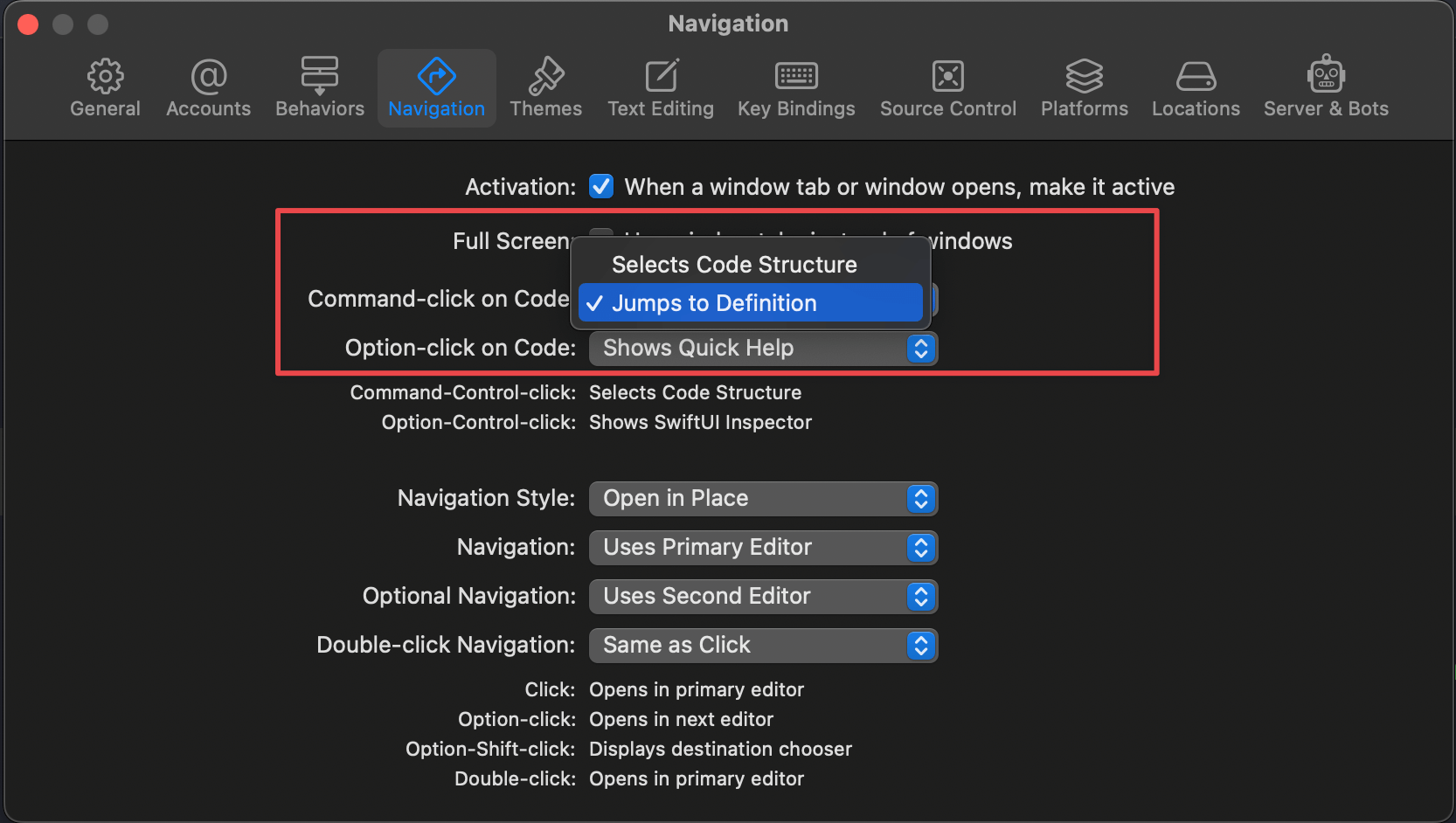Choose Jumps to Definition menu option
The image size is (1456, 823).
click(x=750, y=303)
